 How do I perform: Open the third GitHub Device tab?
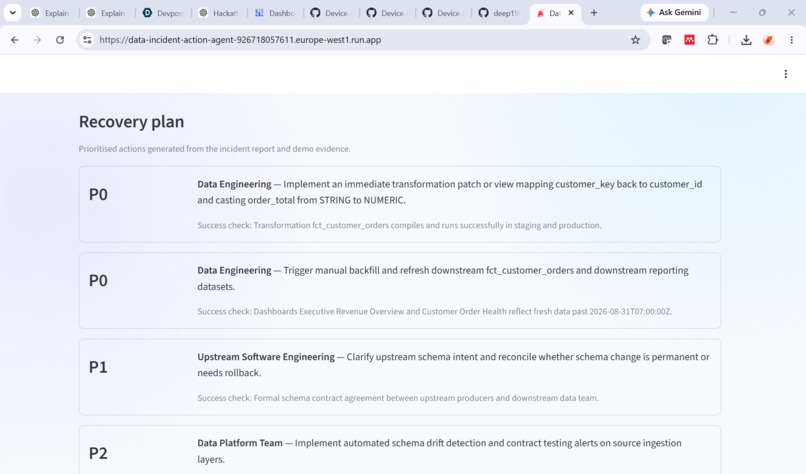[442, 13]
